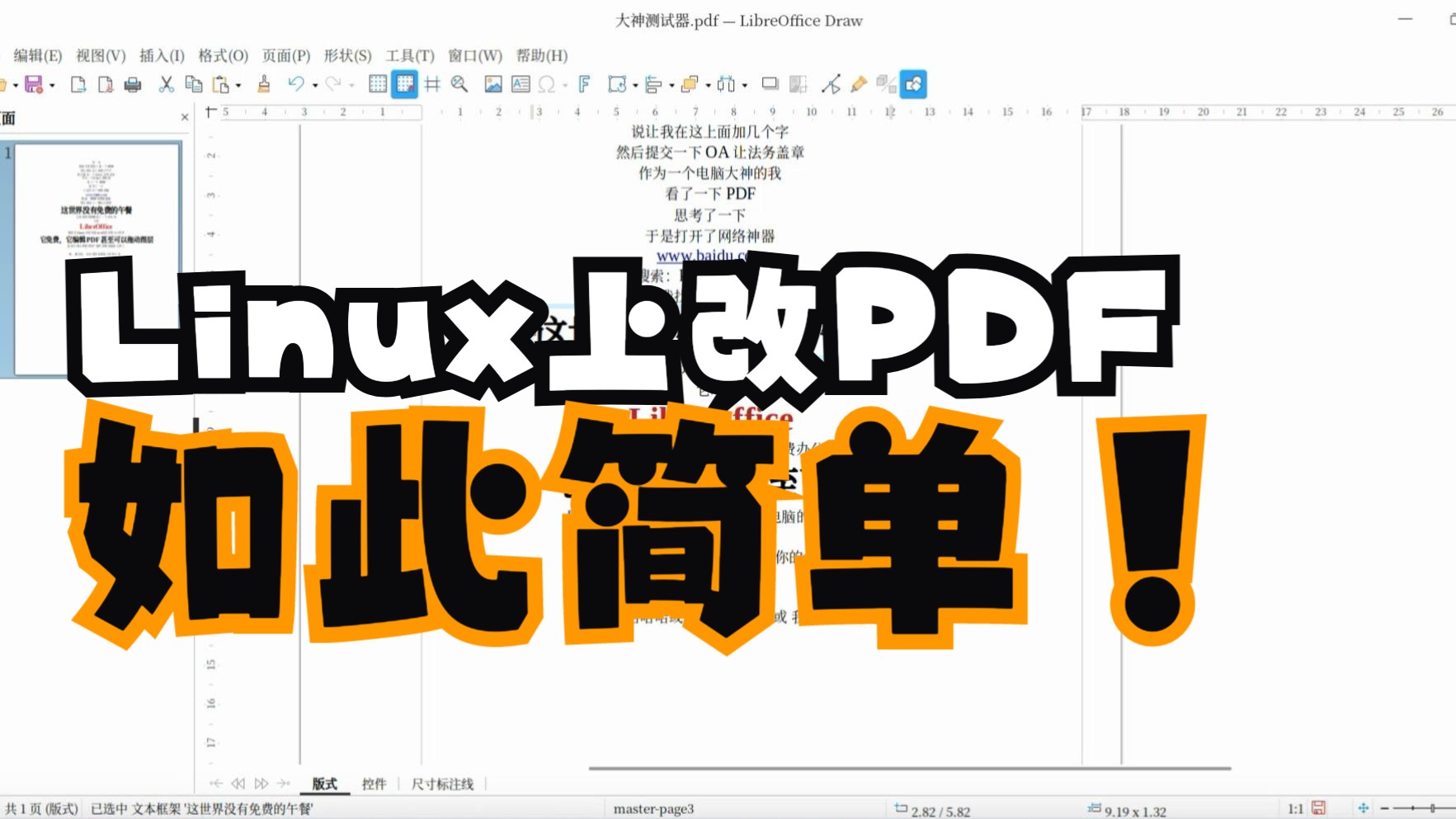Viewport: 1456px width, 819px height.
Task: Click the Insert Fontwork Text icon
Action: (584, 84)
